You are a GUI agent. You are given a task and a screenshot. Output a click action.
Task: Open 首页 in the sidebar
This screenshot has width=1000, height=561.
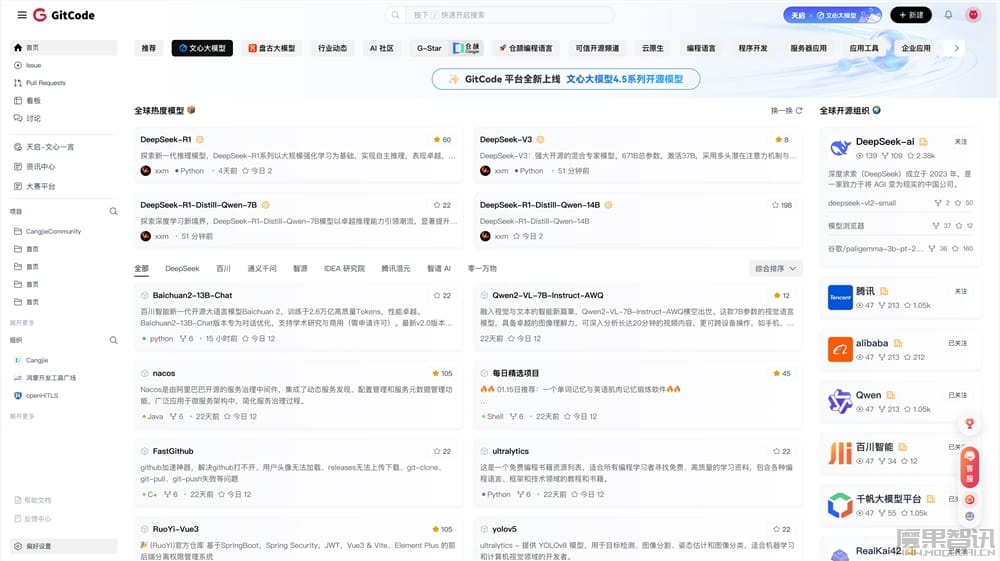[x=64, y=48]
